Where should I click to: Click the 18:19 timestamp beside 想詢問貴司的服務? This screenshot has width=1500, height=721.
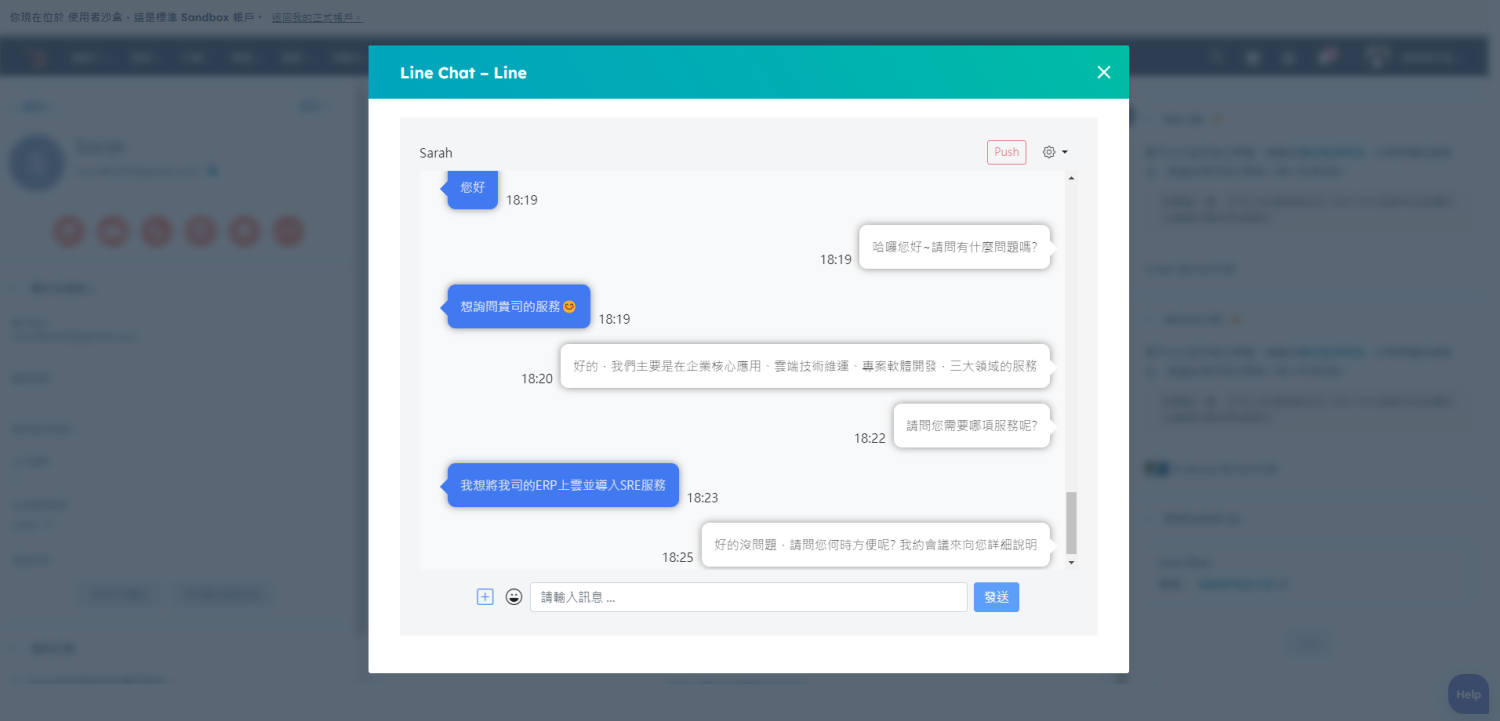pos(614,319)
